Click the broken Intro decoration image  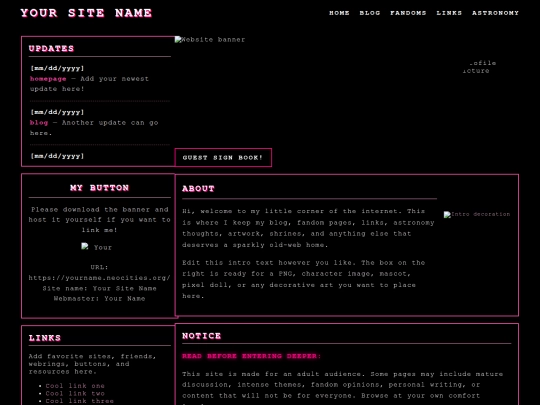click(477, 215)
